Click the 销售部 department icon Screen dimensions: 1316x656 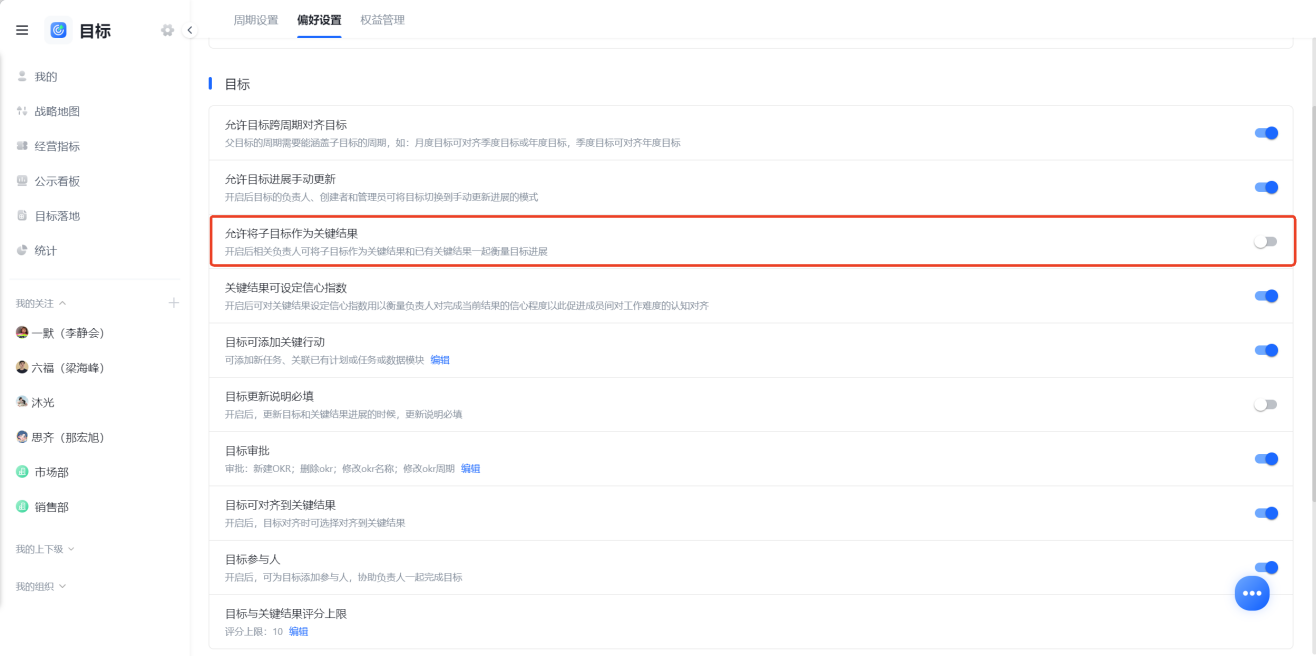click(22, 507)
